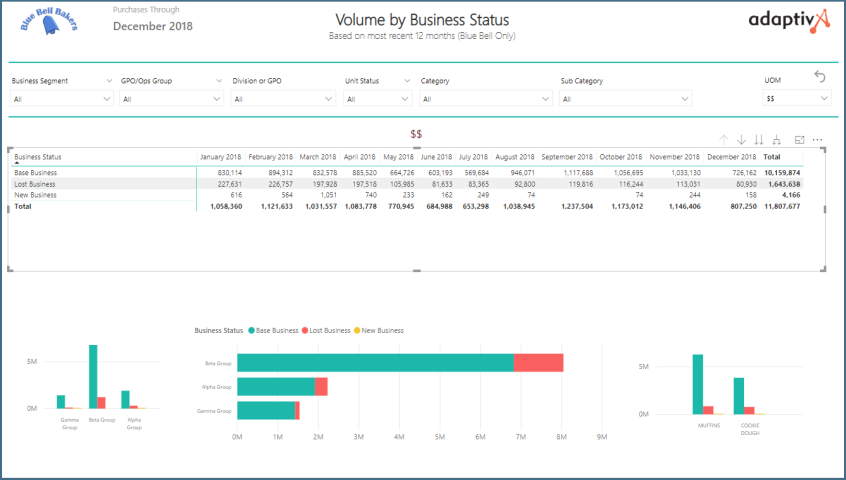Sort table by Total column header

point(771,157)
